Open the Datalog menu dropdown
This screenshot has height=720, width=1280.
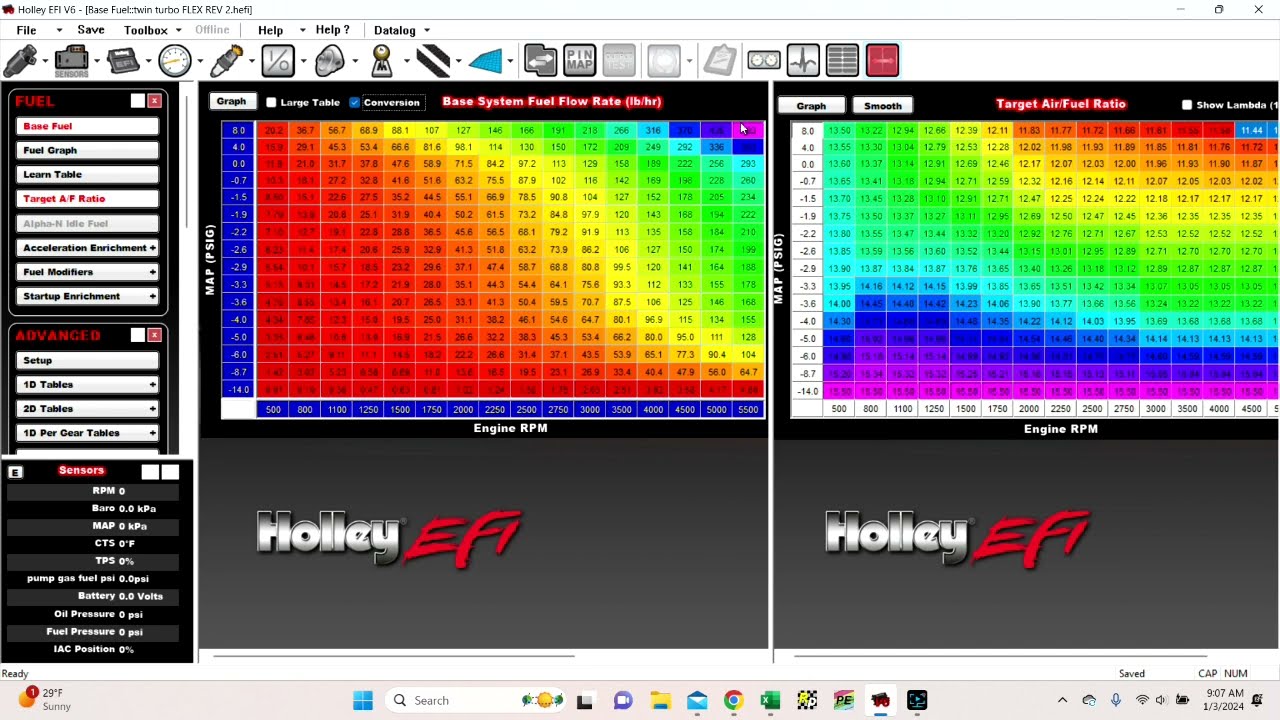coord(426,31)
